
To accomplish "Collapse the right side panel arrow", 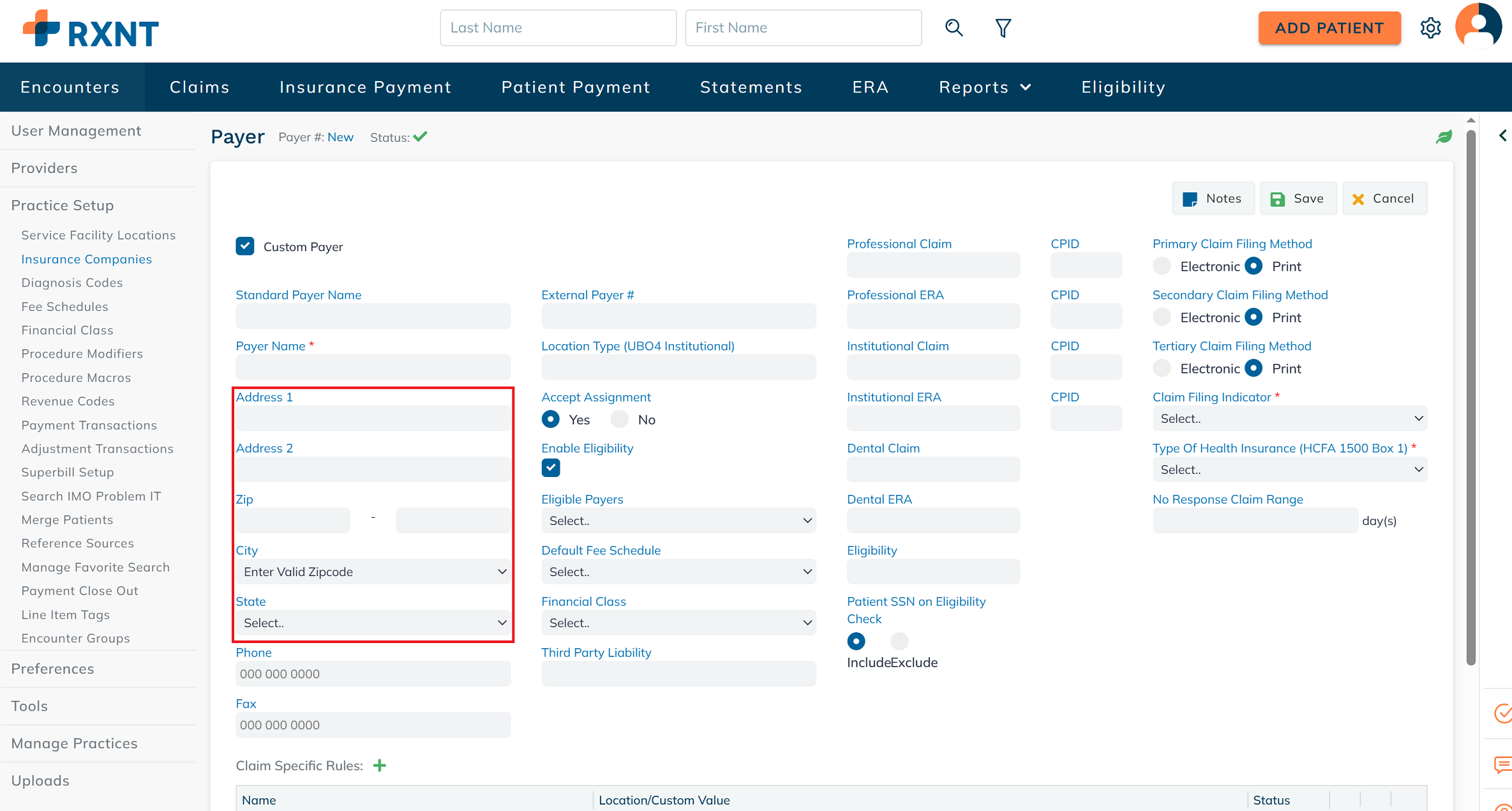I will point(1503,135).
